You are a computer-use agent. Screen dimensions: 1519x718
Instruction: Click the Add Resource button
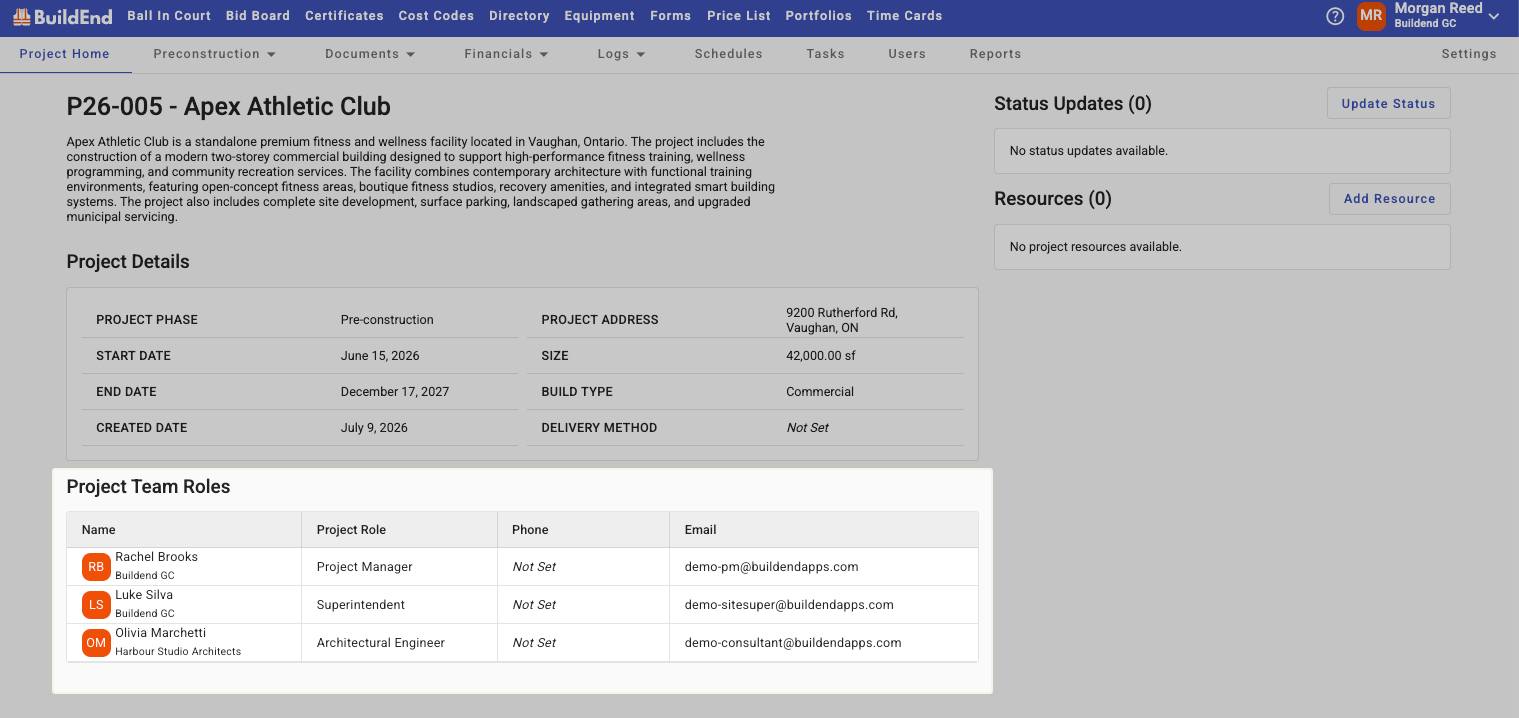(1389, 199)
